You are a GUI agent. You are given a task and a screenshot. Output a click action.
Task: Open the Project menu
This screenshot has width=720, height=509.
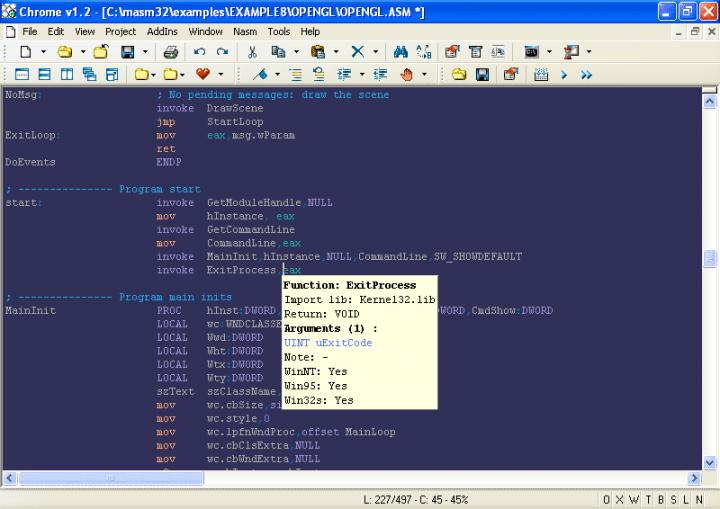[120, 31]
